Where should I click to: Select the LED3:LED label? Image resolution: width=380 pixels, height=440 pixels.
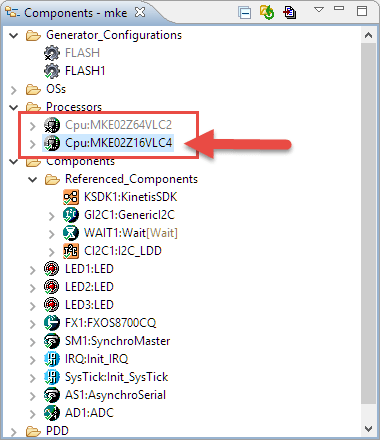pos(89,305)
